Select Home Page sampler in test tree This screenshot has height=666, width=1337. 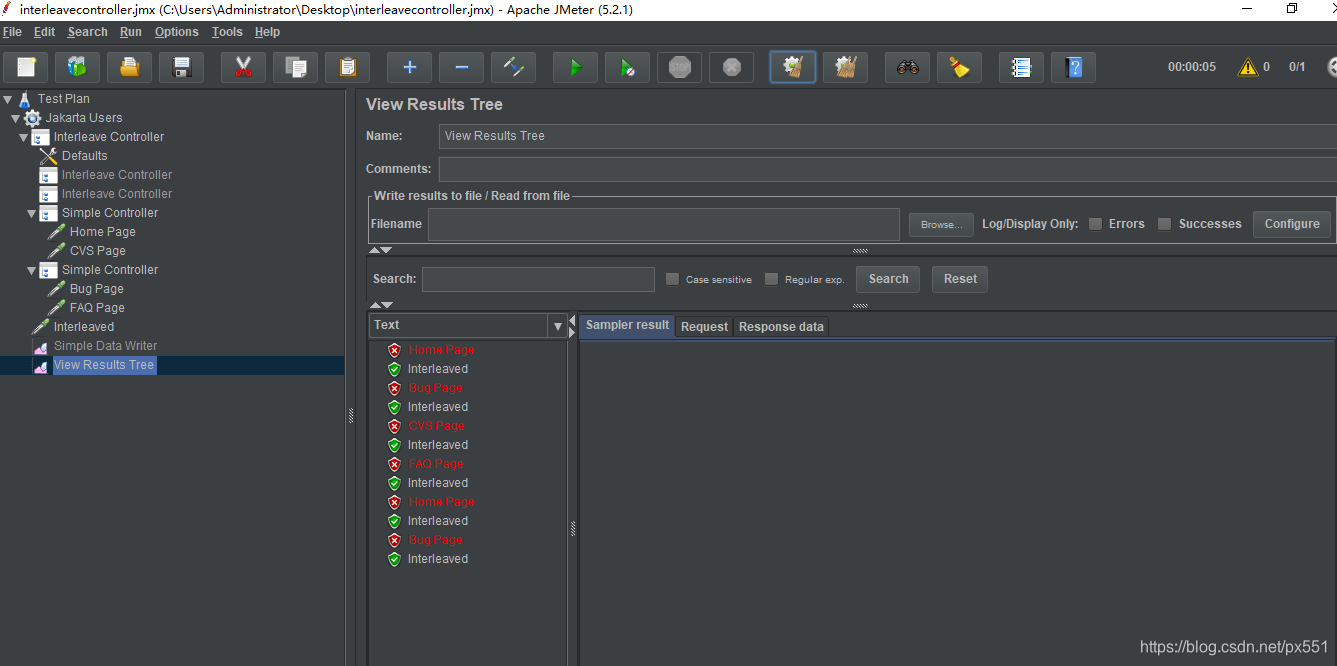(x=102, y=232)
